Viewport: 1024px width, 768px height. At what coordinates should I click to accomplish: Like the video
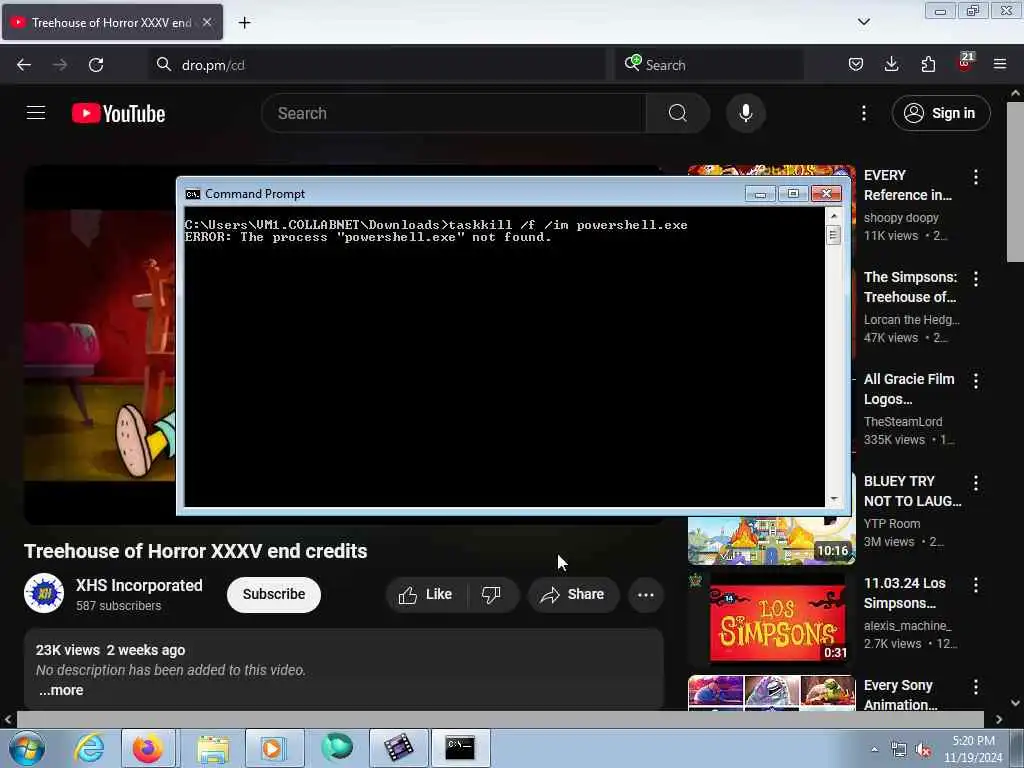(426, 594)
